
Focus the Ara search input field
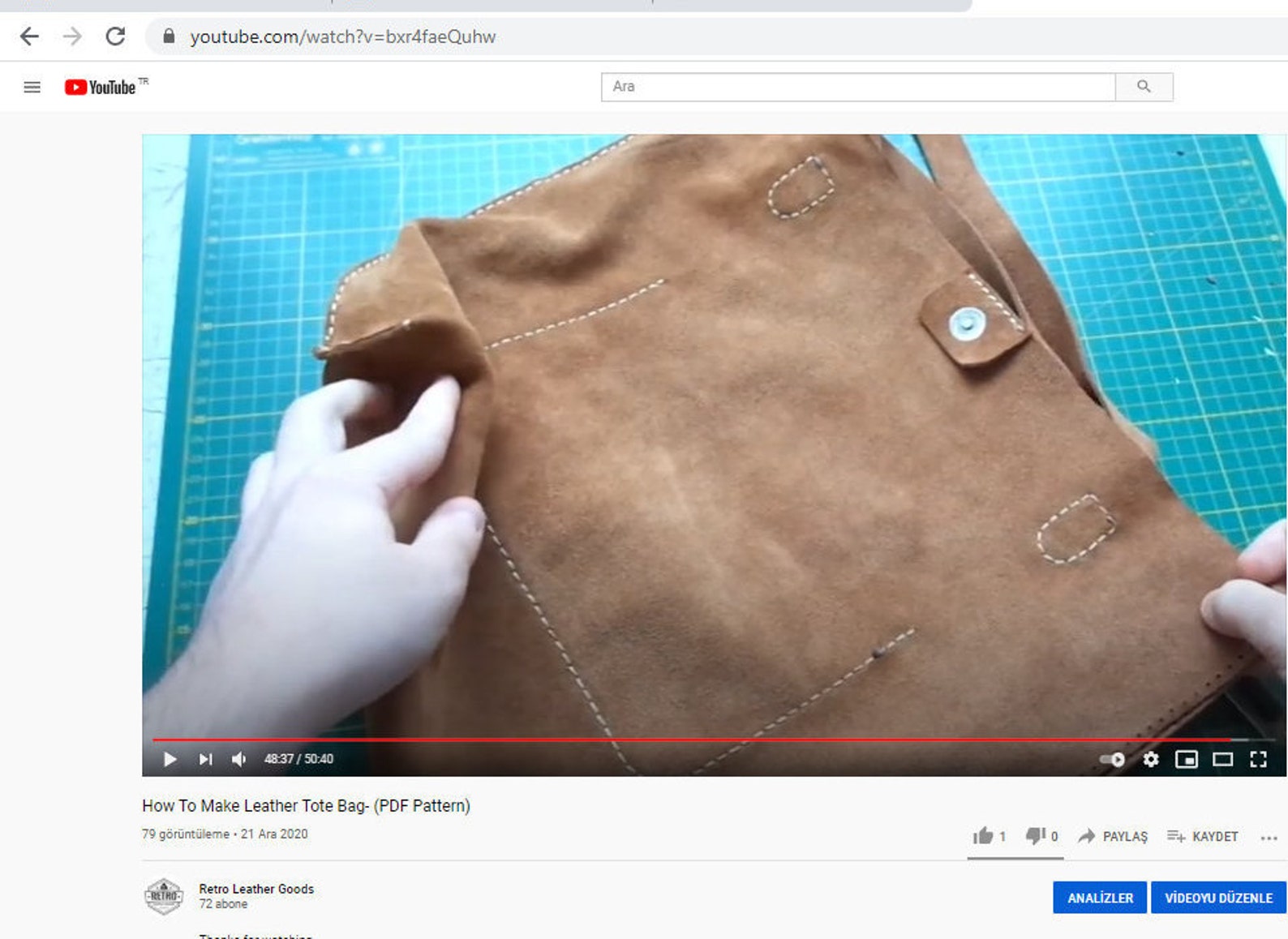(858, 87)
